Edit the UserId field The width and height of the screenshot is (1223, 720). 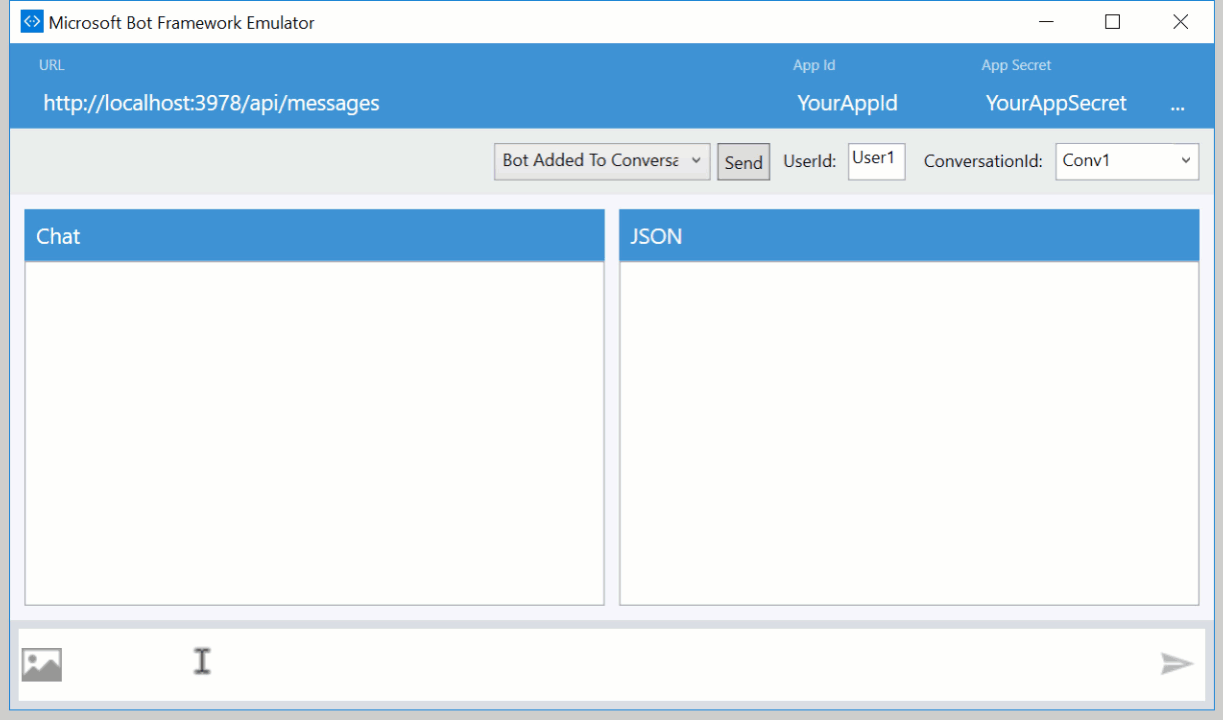point(877,161)
